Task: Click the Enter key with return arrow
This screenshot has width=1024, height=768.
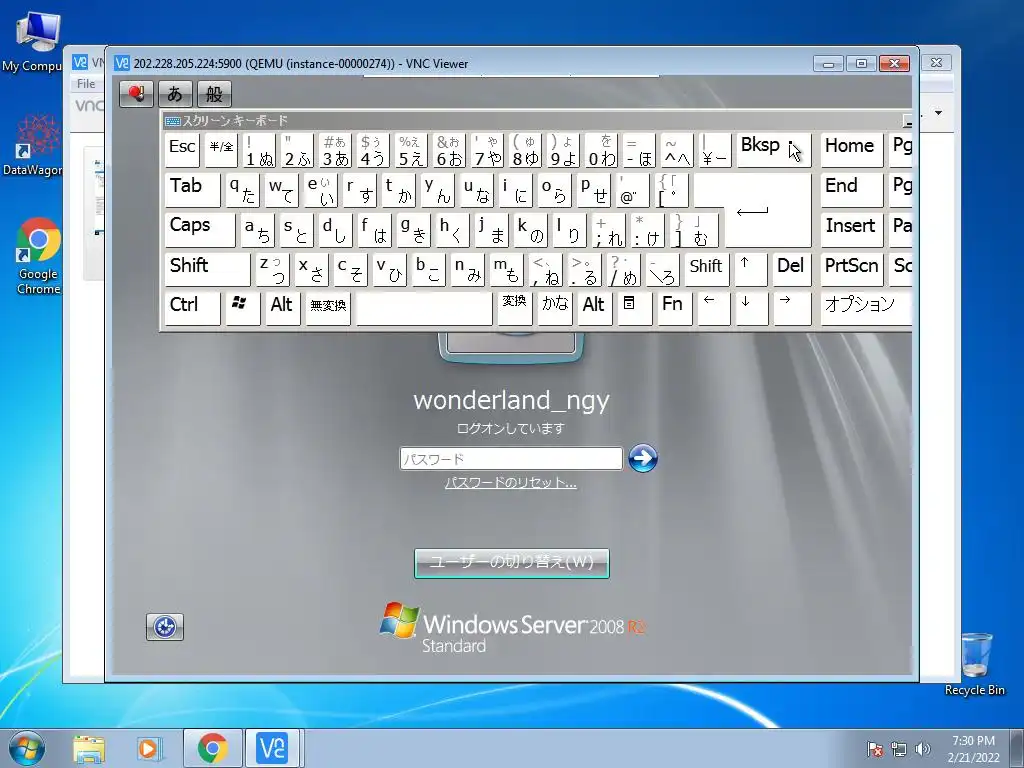Action: click(x=768, y=210)
